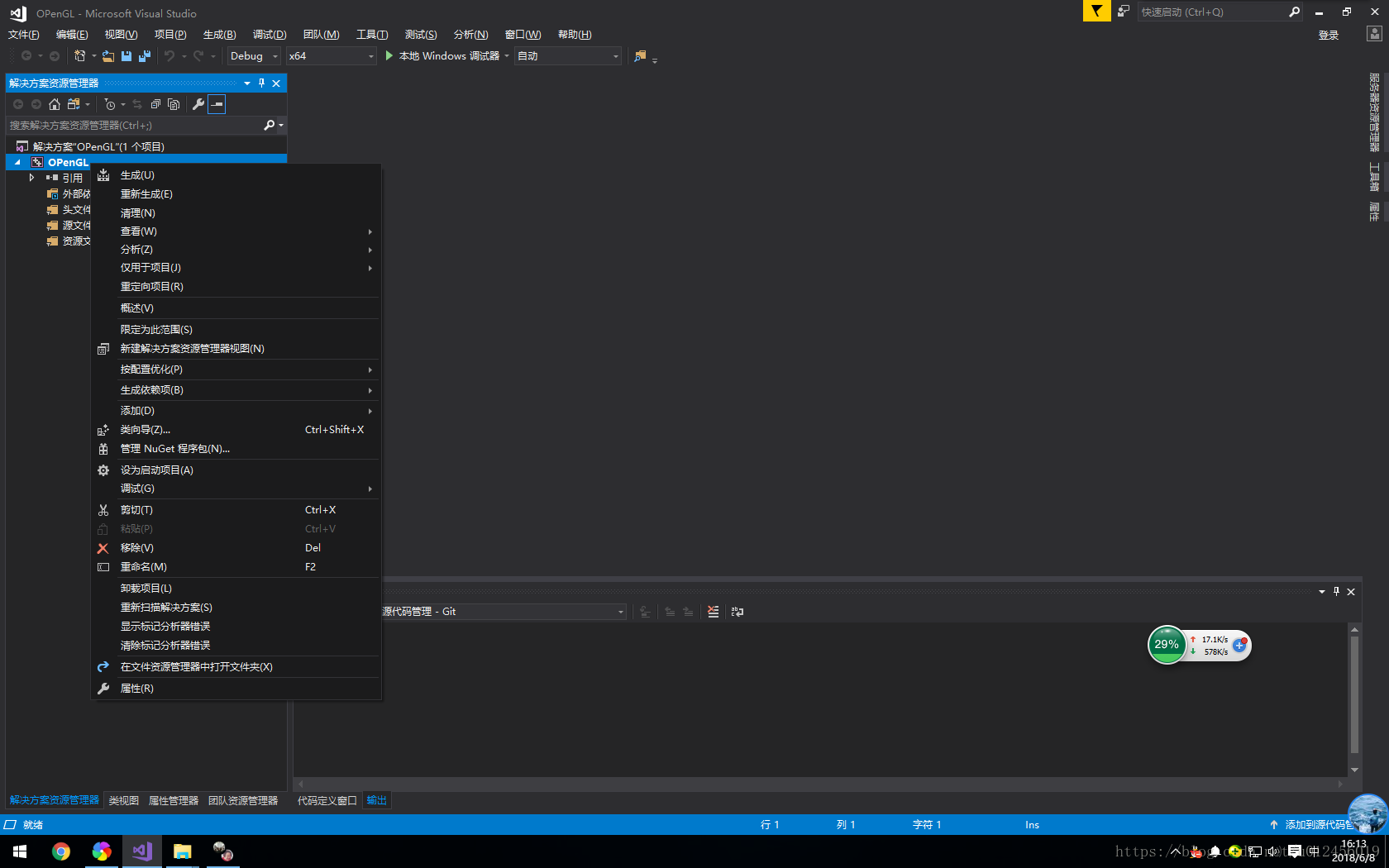
Task: Click the Show All Files icon
Action: 174,104
